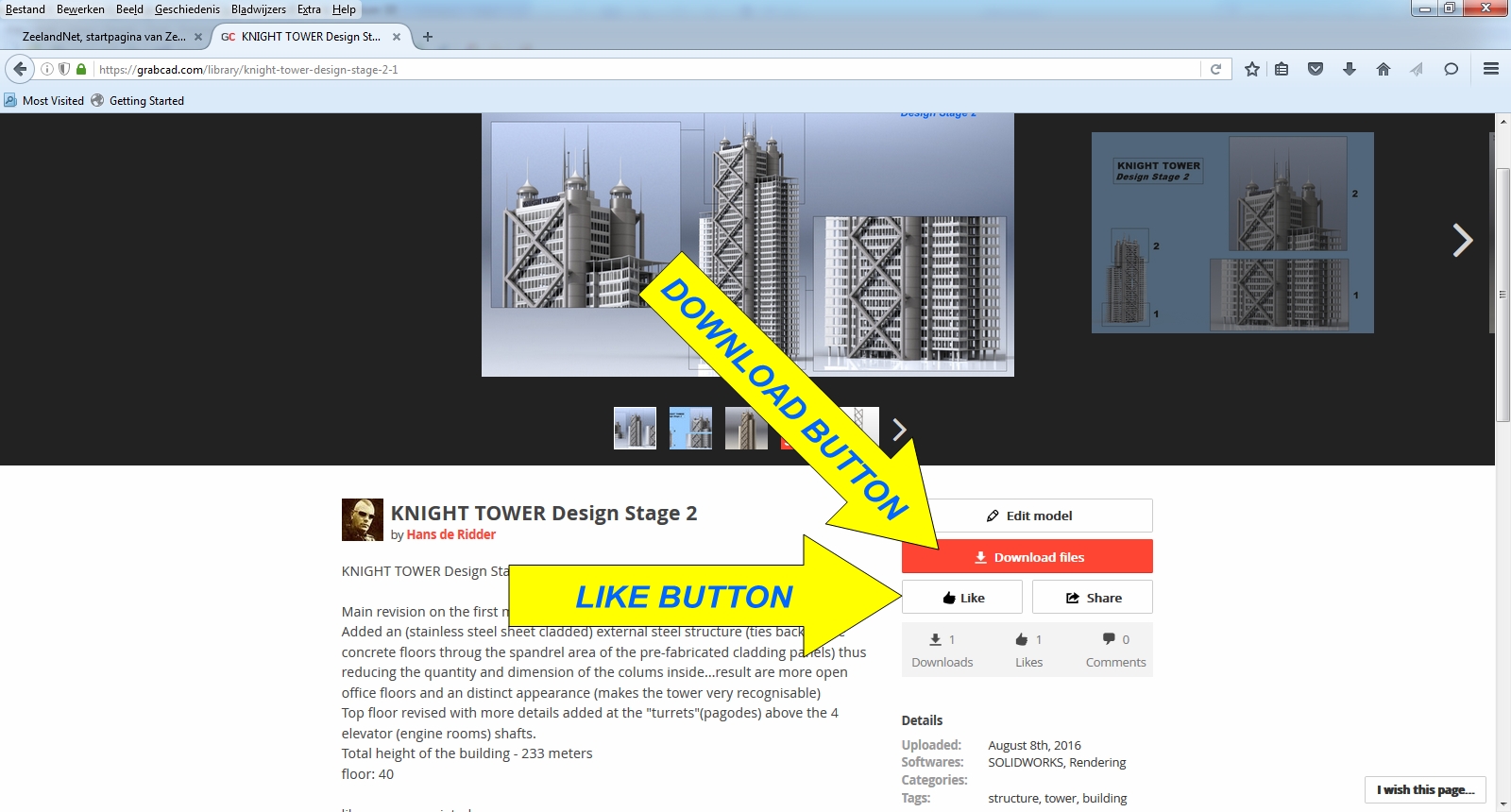1511x812 pixels.
Task: Open the 'building' tag
Action: point(1105,799)
